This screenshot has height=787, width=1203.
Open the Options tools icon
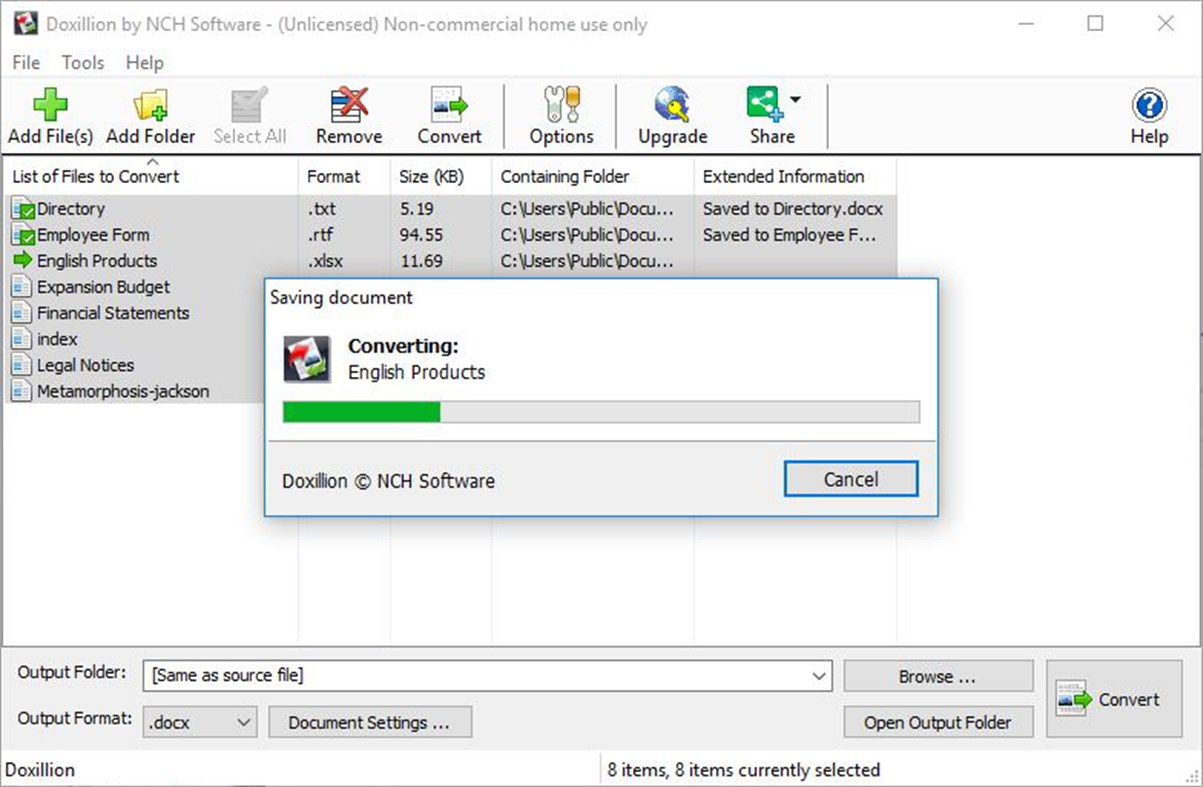[x=560, y=103]
